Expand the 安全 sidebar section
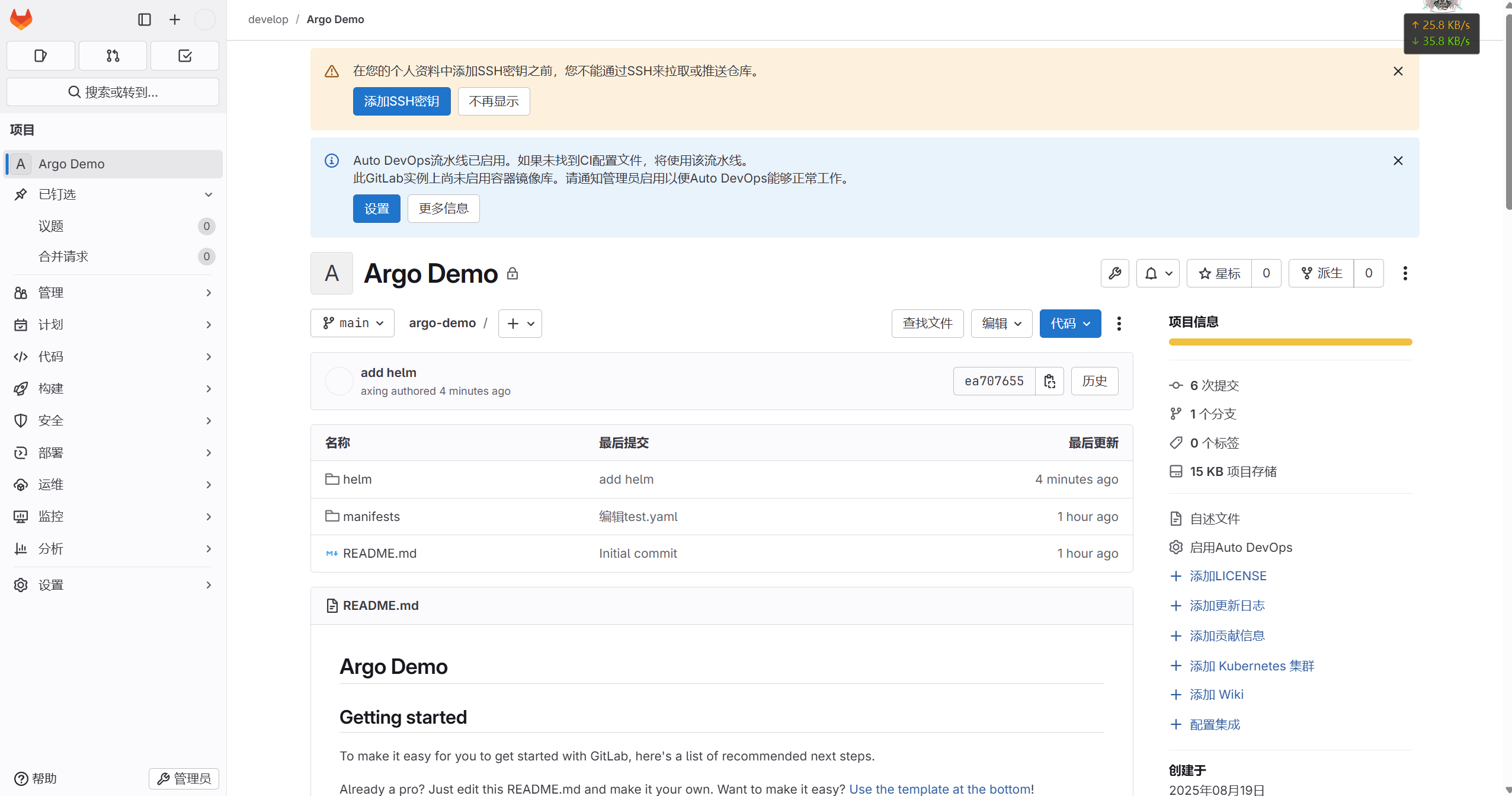The height and width of the screenshot is (796, 1512). point(113,420)
